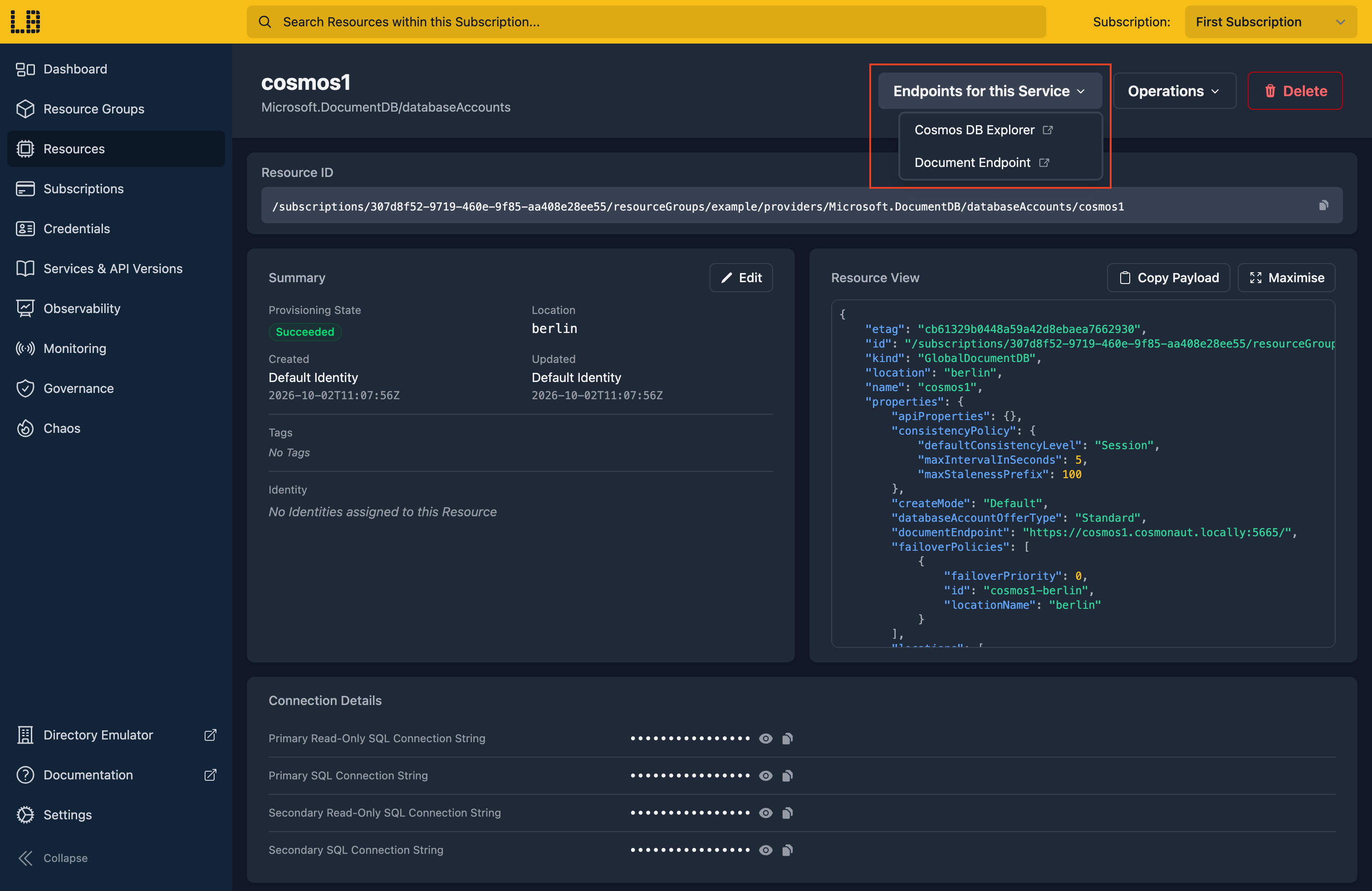Click the app logo in the header
Image resolution: width=1372 pixels, height=891 pixels.
click(25, 21)
